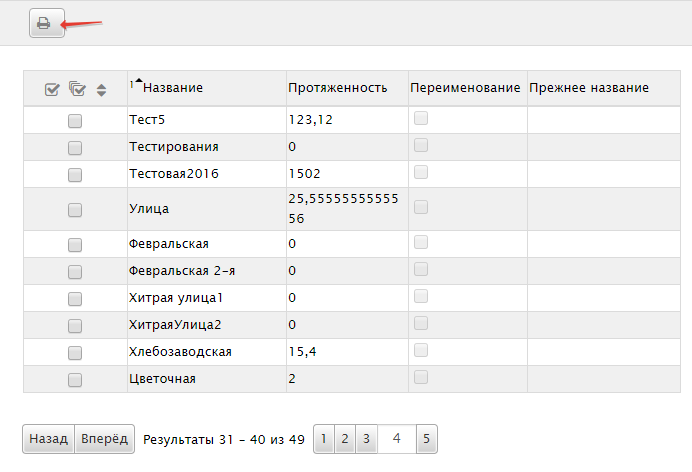This screenshot has height=472, width=692.
Task: Check the row checkbox for Цветочная
Action: (x=75, y=380)
